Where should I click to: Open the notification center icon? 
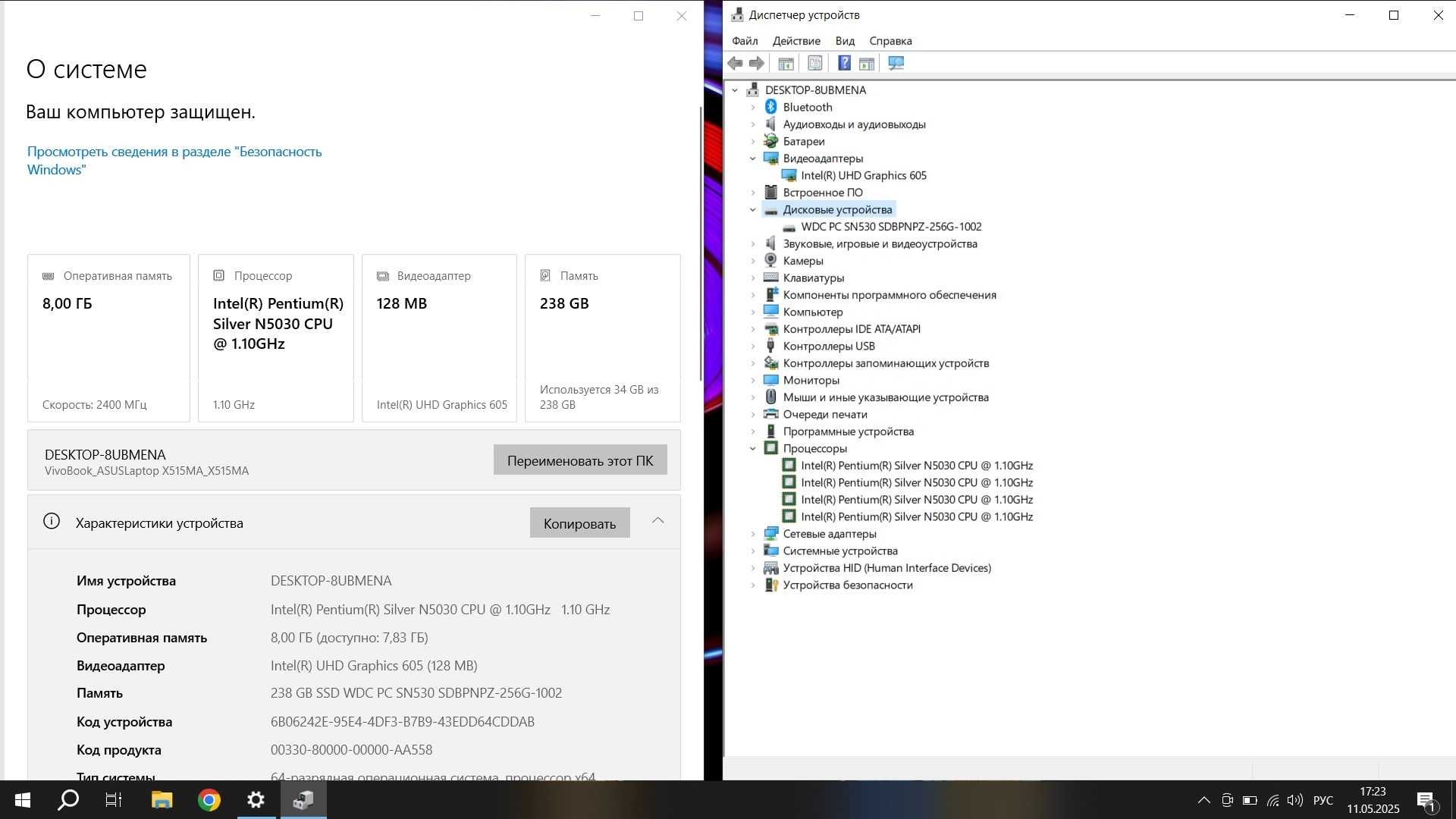point(1426,801)
